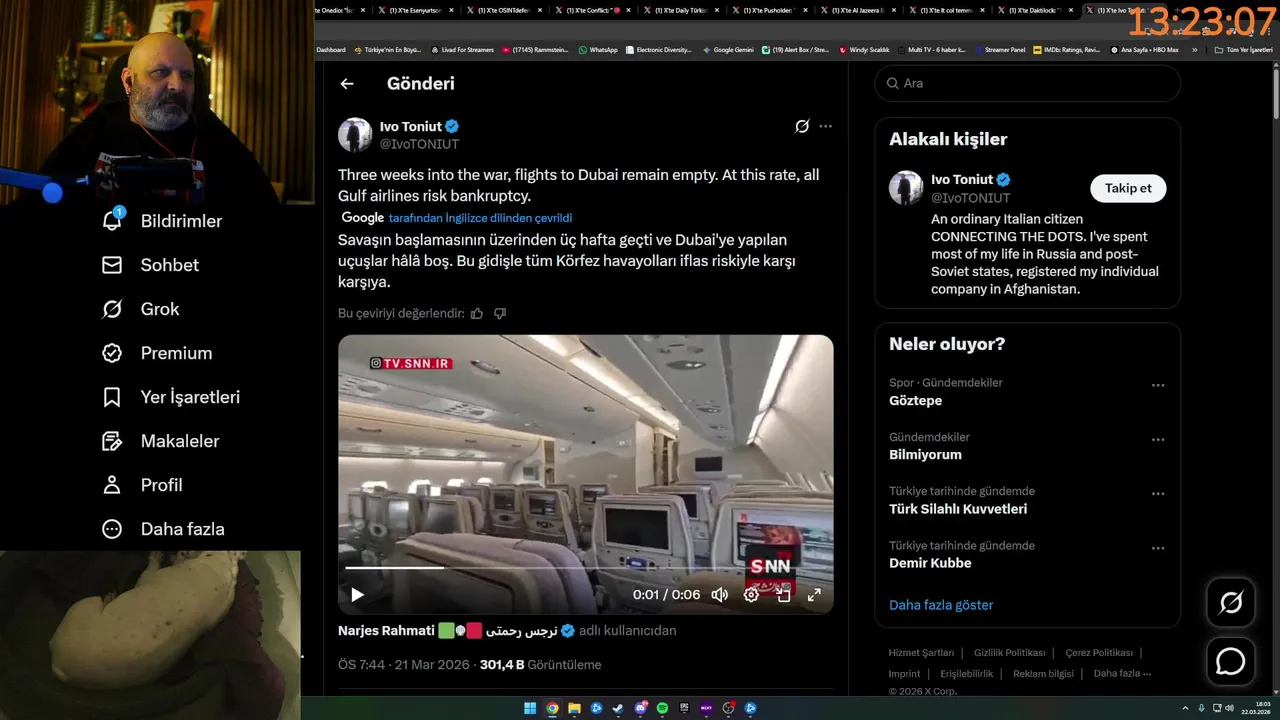Open options for Demir Kubbe trend
This screenshot has width=1280, height=720.
pos(1158,548)
